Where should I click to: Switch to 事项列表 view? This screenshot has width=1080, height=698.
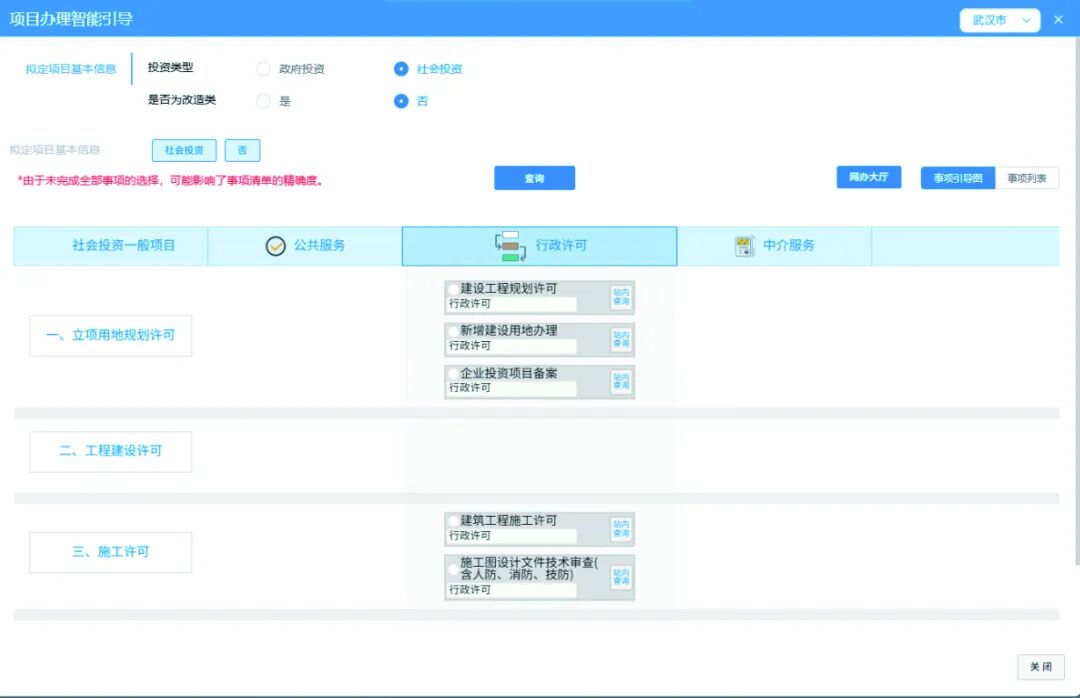pos(1026,178)
